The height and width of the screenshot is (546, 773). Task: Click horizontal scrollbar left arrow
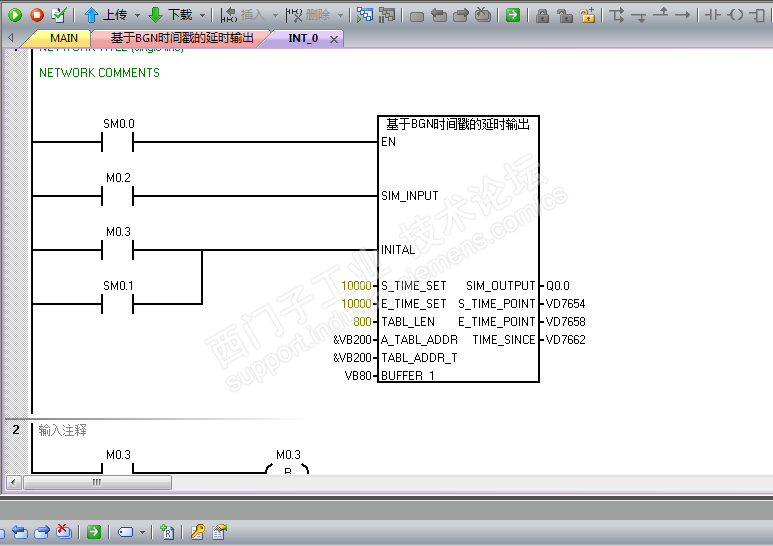click(x=13, y=482)
